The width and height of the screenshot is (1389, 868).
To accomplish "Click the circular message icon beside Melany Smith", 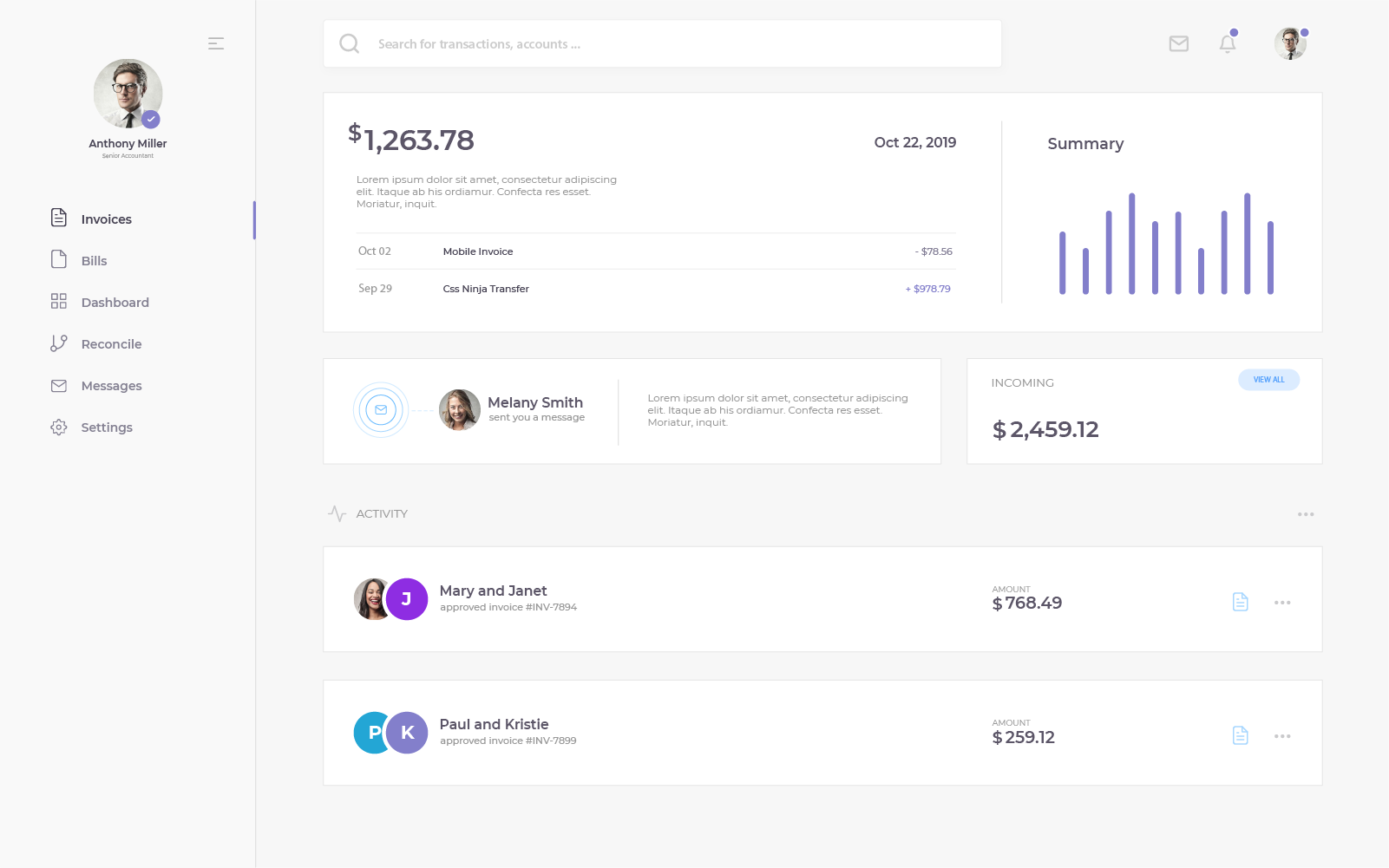I will pos(381,410).
